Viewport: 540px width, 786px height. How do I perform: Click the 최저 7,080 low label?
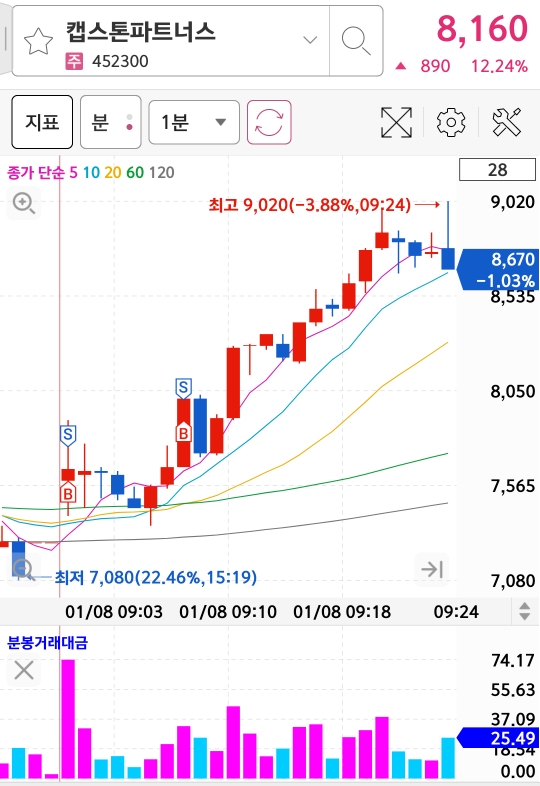pos(155,577)
